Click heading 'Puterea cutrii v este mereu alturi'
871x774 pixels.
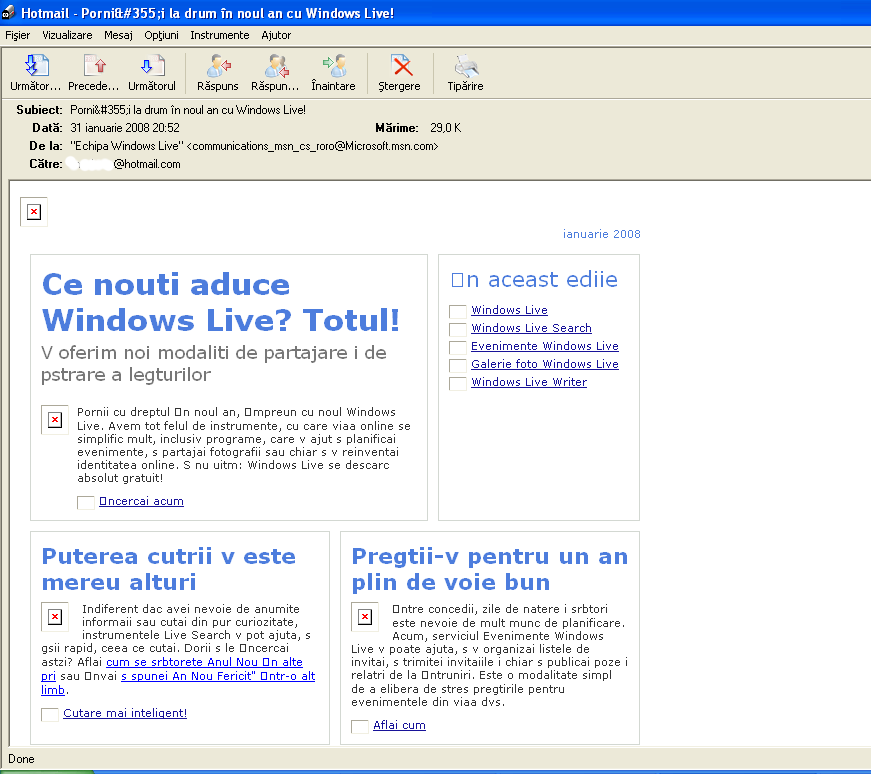click(169, 569)
